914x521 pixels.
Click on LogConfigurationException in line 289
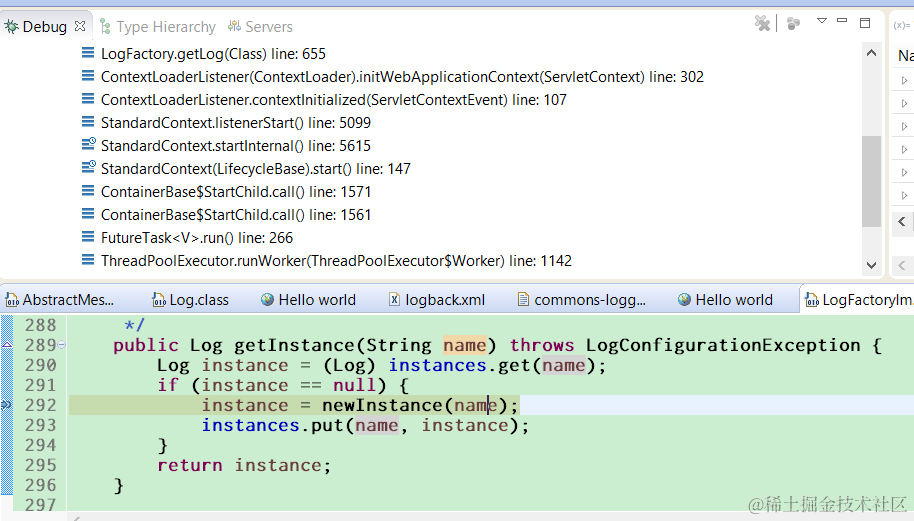723,346
